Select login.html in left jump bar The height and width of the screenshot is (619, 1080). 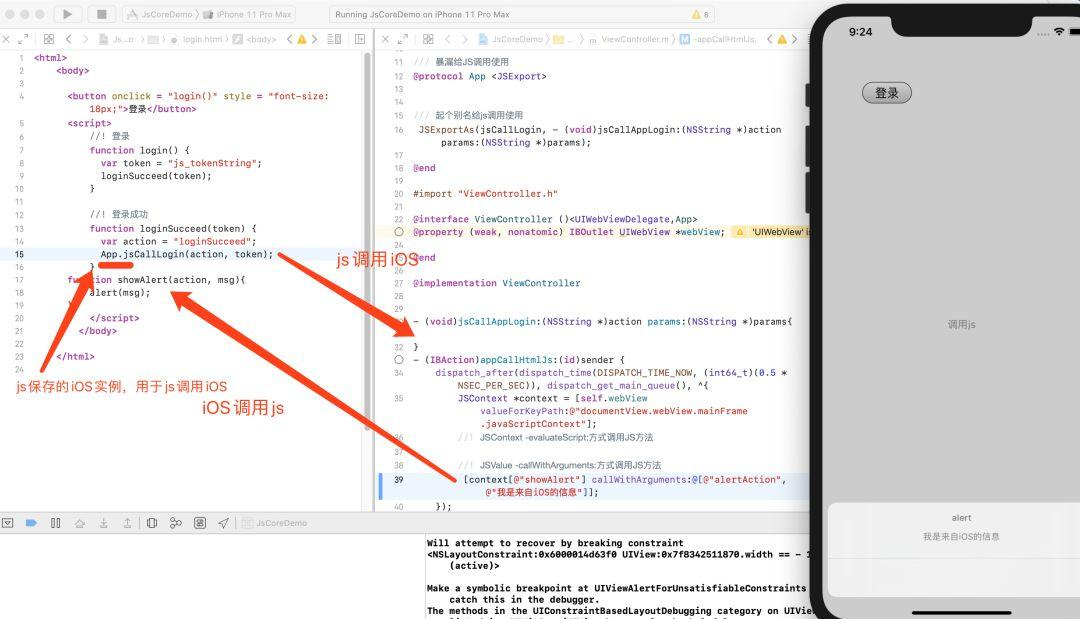pos(196,39)
